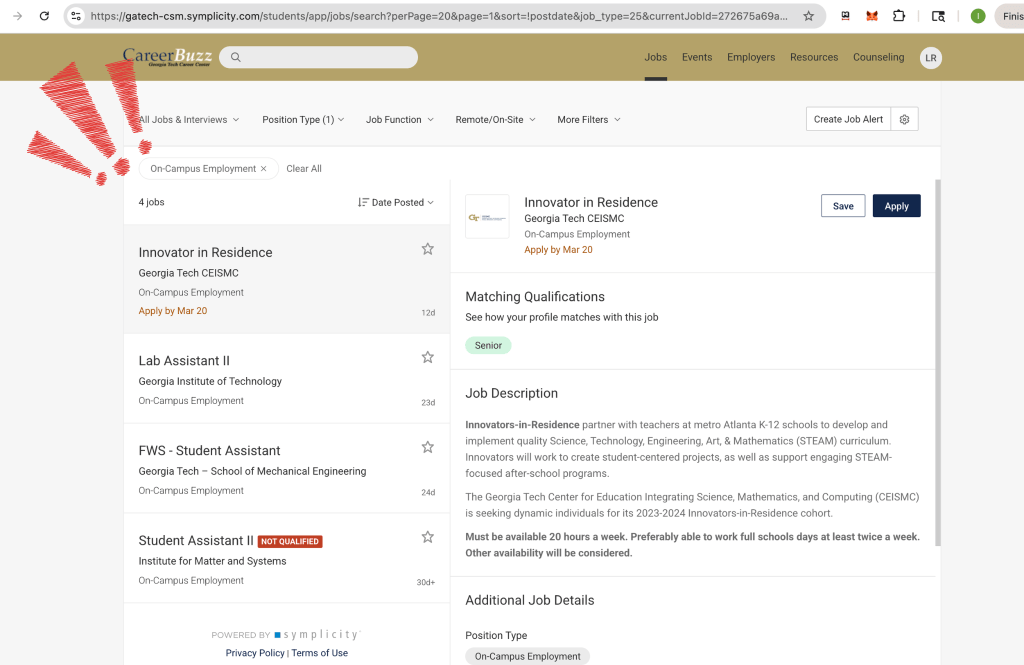Open the MetaMask fox extension
The height and width of the screenshot is (665, 1024).
[x=872, y=16]
